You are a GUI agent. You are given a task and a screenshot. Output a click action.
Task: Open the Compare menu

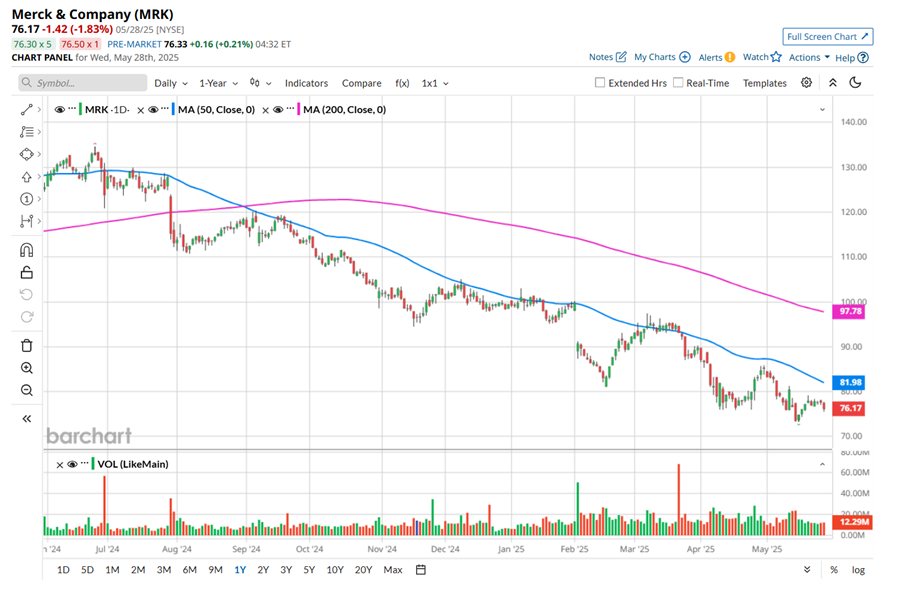point(362,83)
